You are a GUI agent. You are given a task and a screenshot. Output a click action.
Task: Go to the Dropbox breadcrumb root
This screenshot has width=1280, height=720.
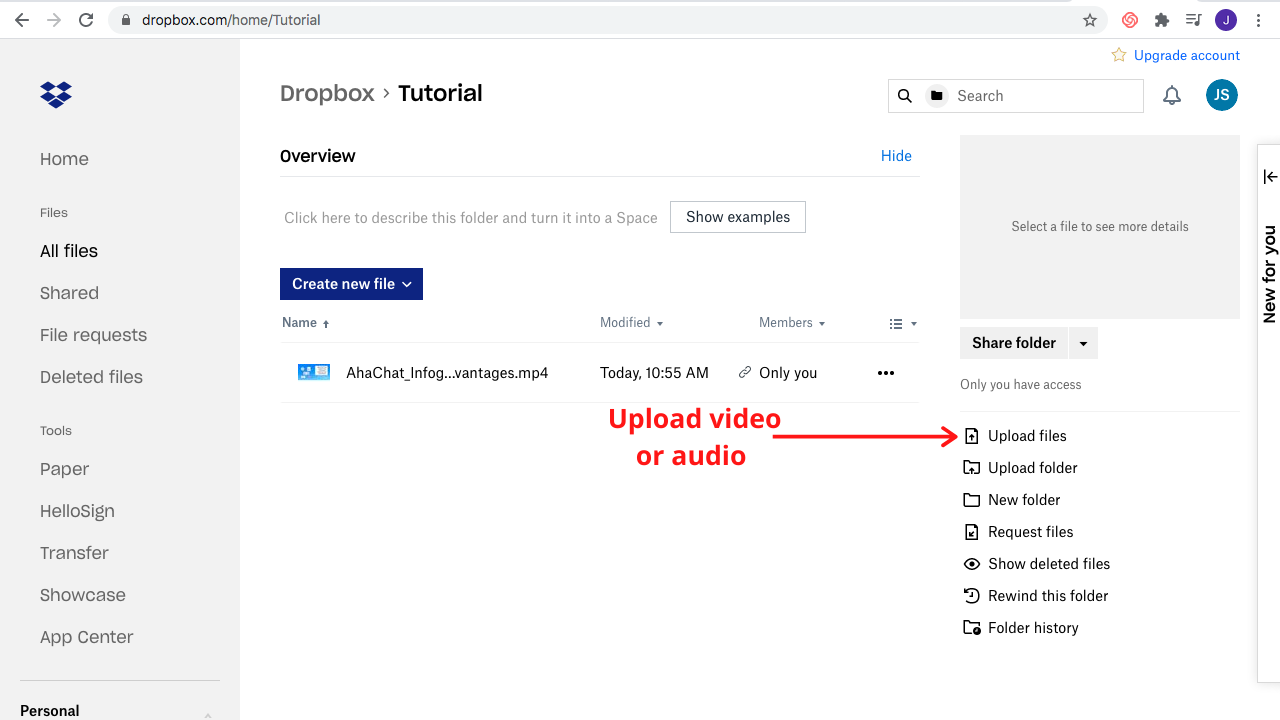(327, 93)
